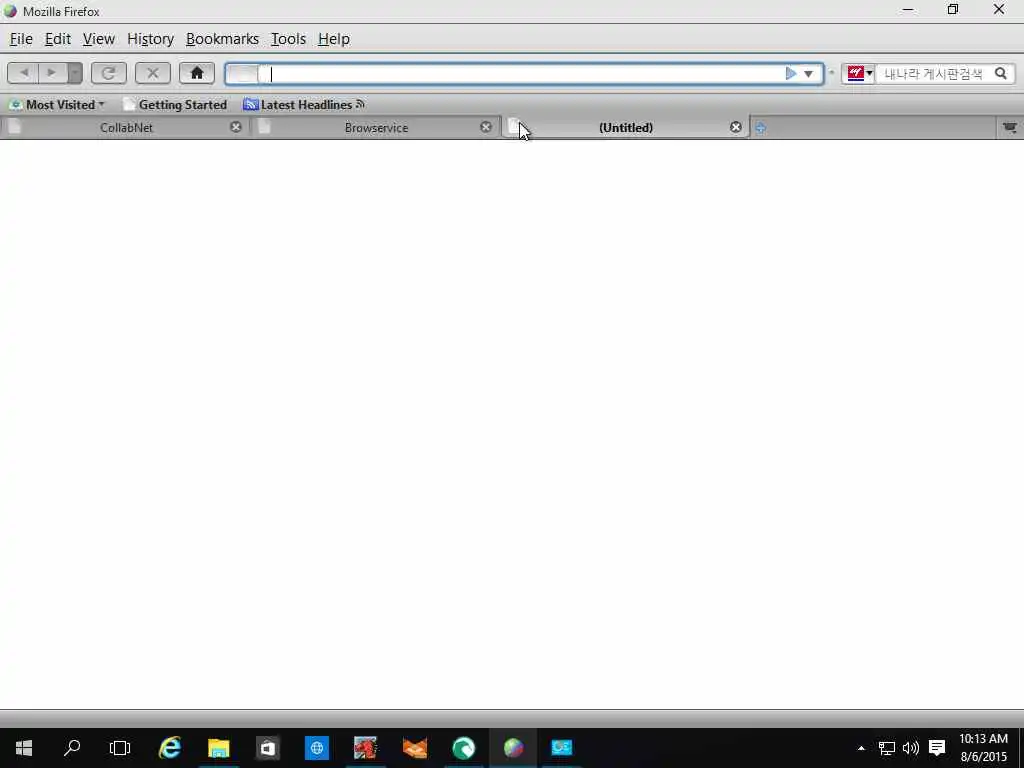
Task: Open the green circular taskbar app
Action: pos(464,748)
